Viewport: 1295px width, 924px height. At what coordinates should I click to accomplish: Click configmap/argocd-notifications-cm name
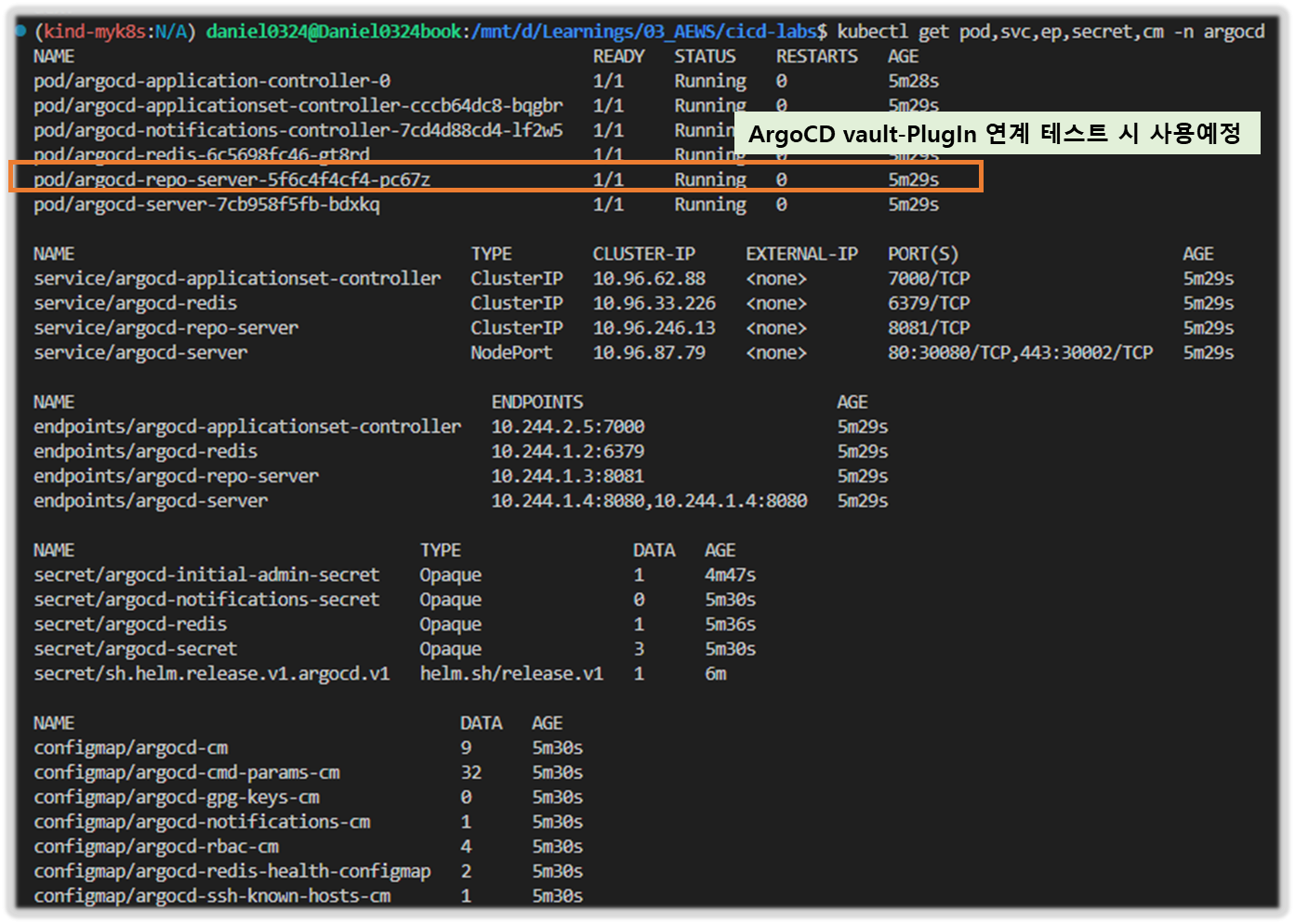(x=202, y=822)
